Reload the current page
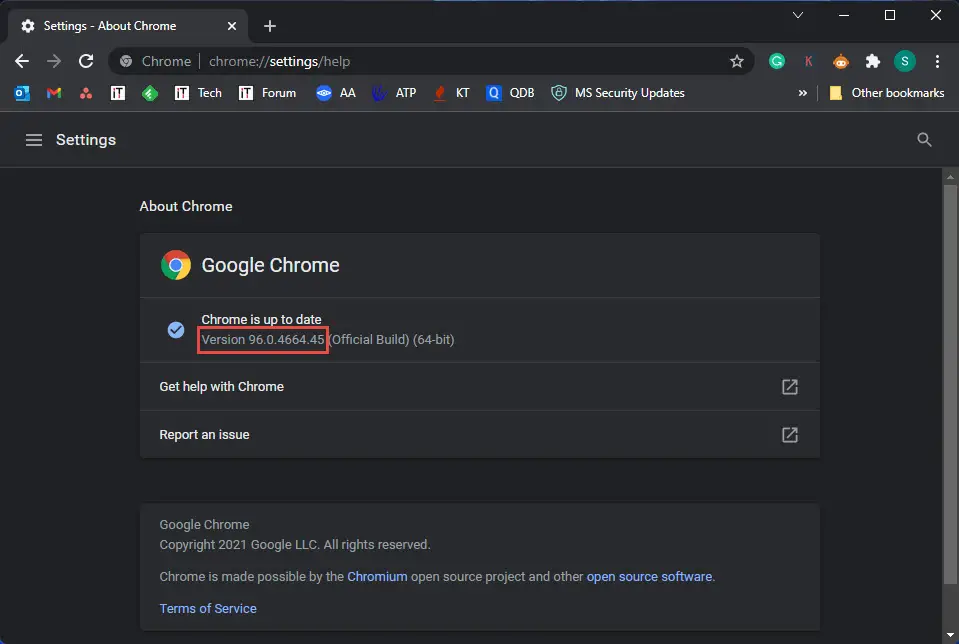This screenshot has width=959, height=644. pos(86,61)
